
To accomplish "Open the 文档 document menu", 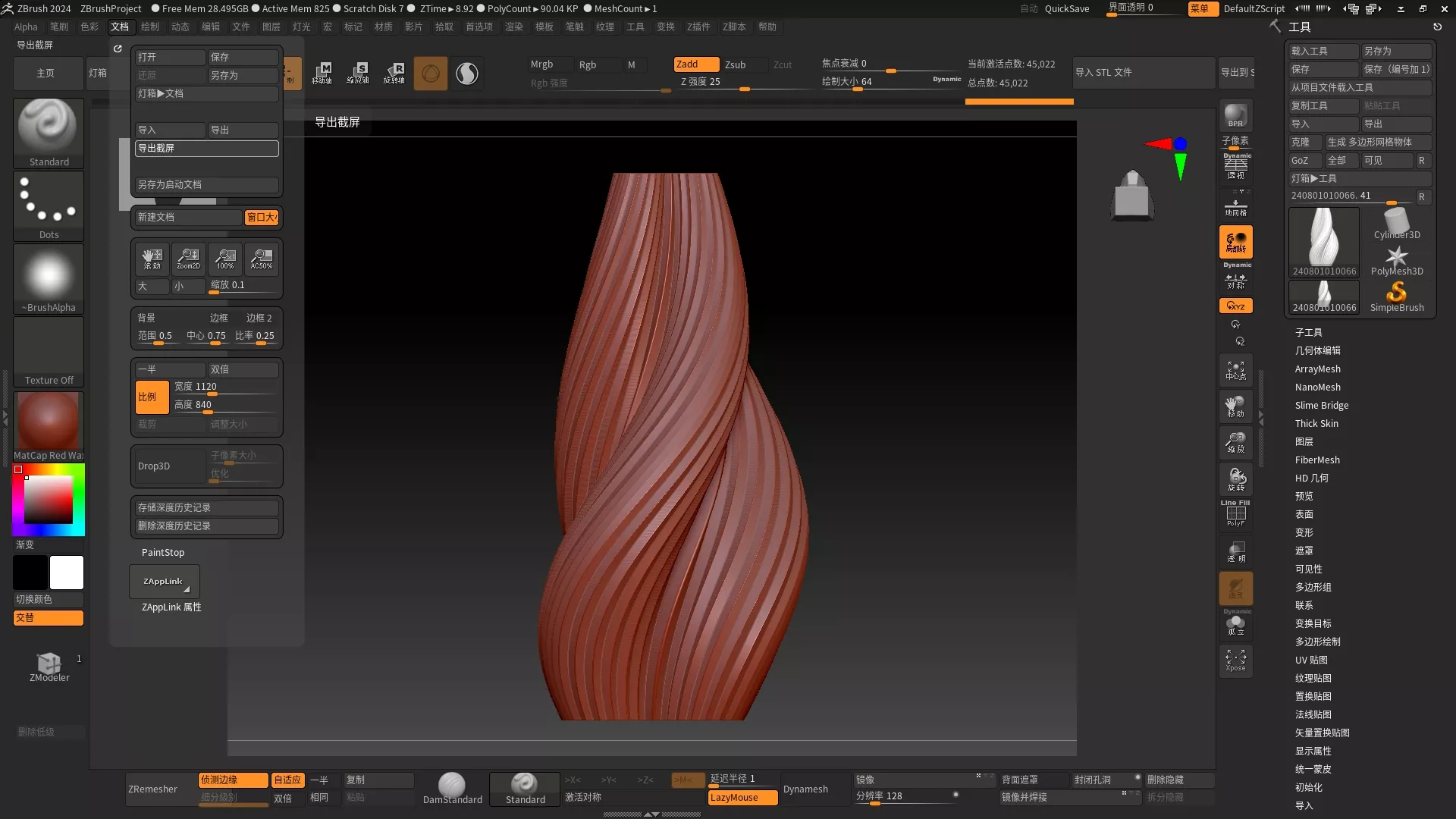I will tap(120, 27).
